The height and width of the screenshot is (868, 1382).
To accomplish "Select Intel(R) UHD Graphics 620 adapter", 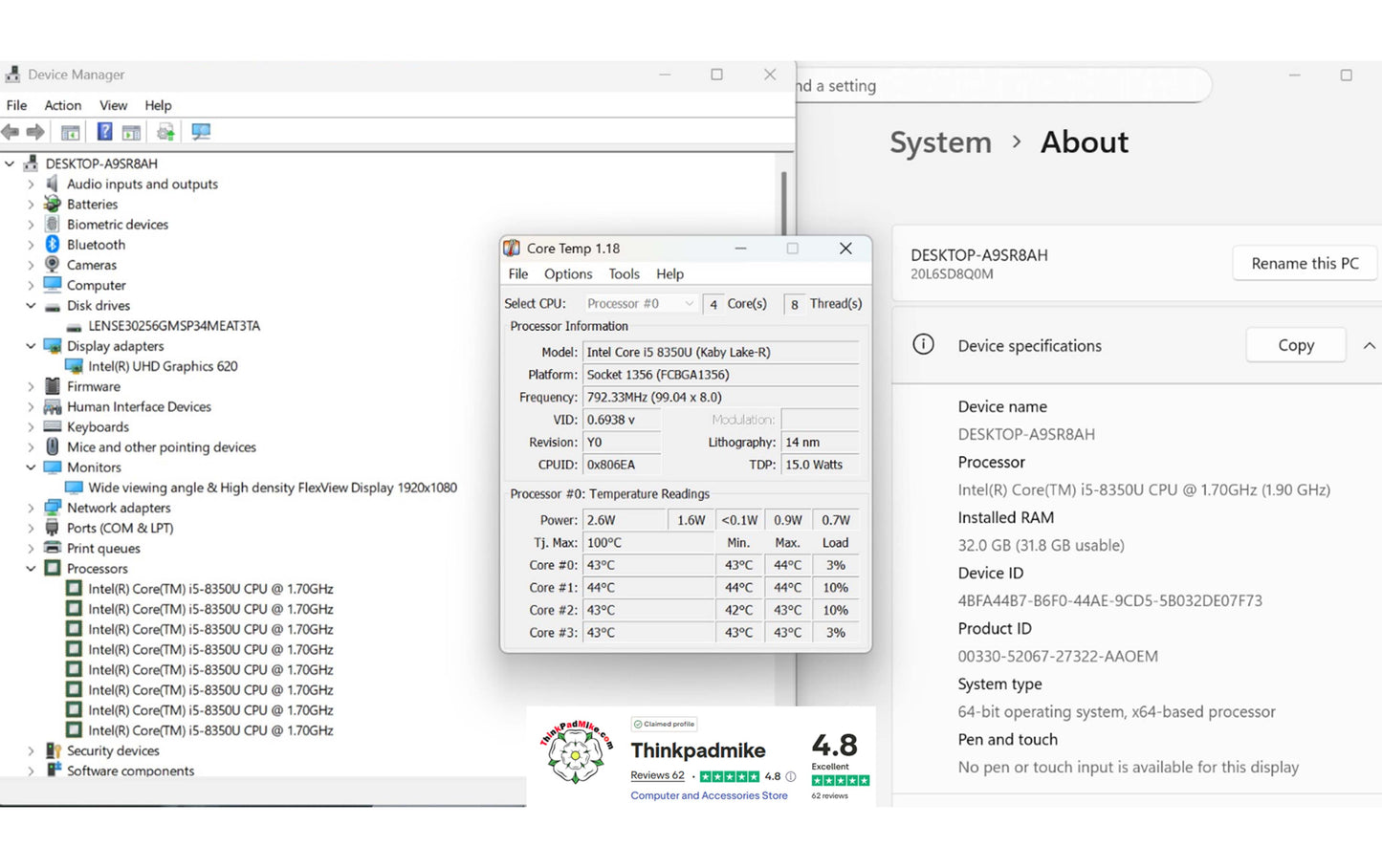I will 163,366.
